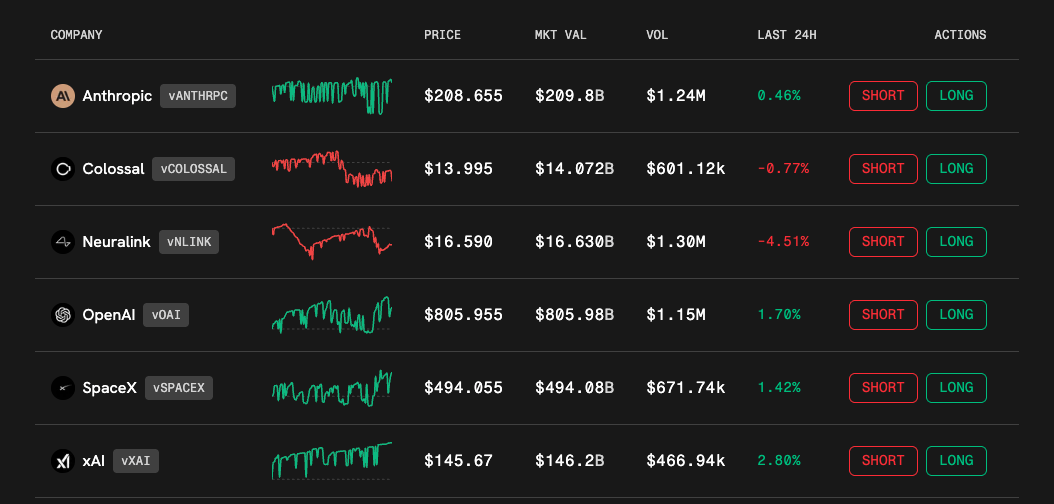
Task: Sort by LAST 24H column header
Action: click(787, 35)
